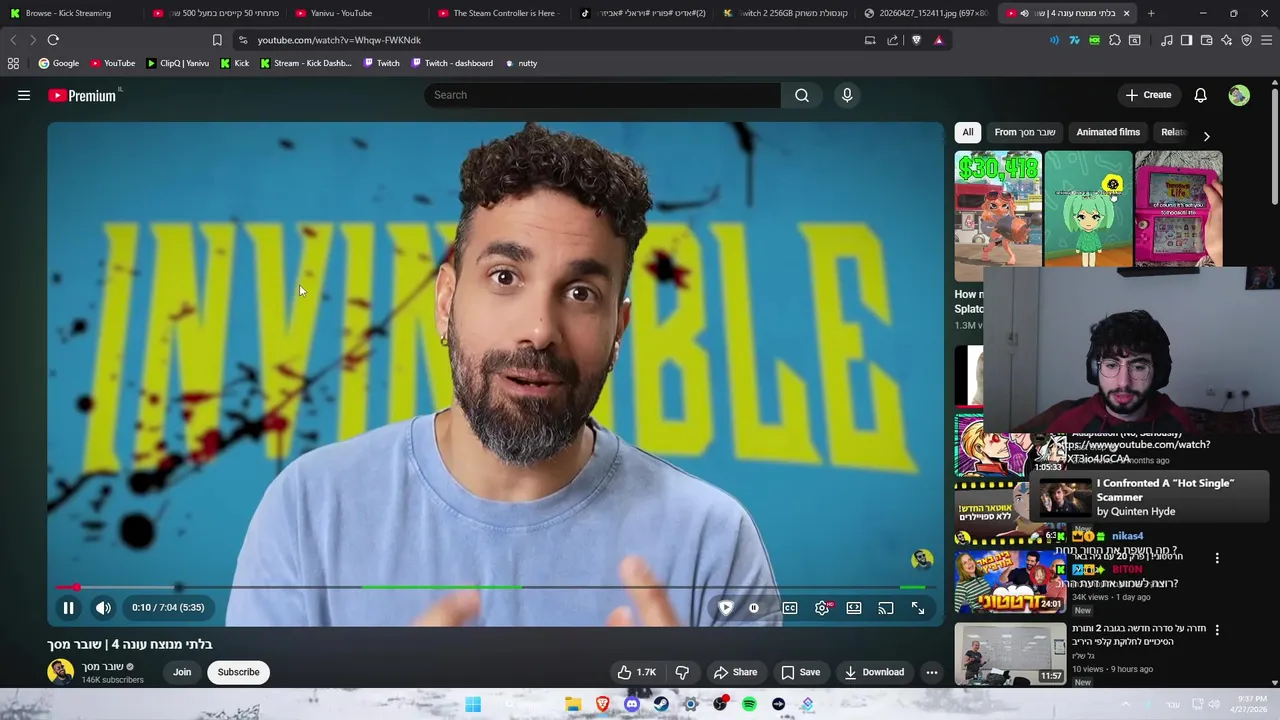The image size is (1280, 720).
Task: Pause the video
Action: (x=68, y=607)
